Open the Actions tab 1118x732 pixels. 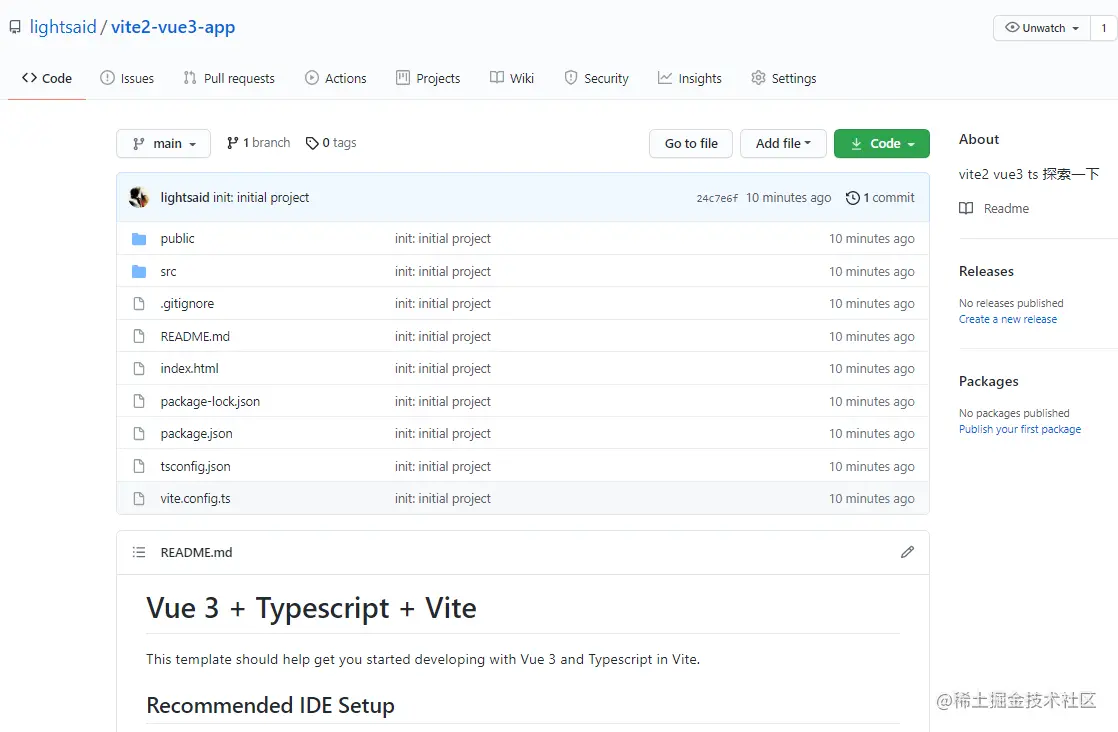[x=335, y=78]
